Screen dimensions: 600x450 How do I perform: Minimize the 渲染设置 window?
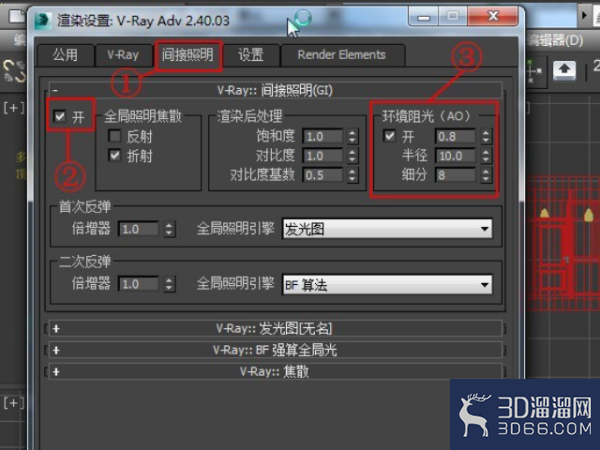tap(424, 17)
